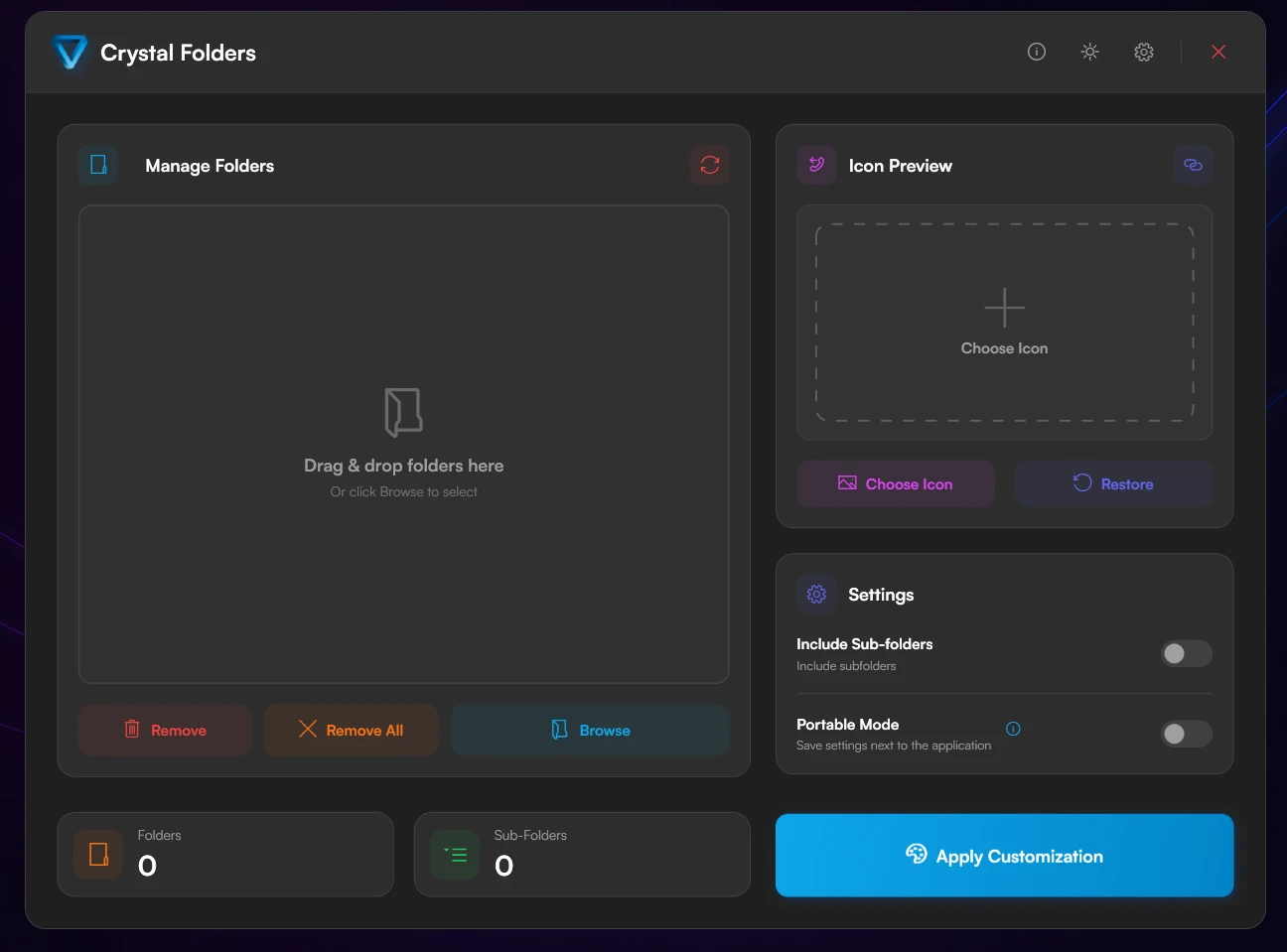Screen dimensions: 1287x952
Task: Click 'Or click Browse to select' hint
Action: tap(403, 492)
